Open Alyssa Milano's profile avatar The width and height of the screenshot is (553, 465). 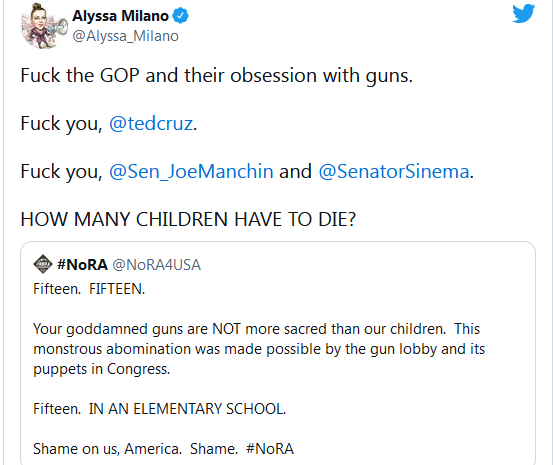tap(44, 25)
